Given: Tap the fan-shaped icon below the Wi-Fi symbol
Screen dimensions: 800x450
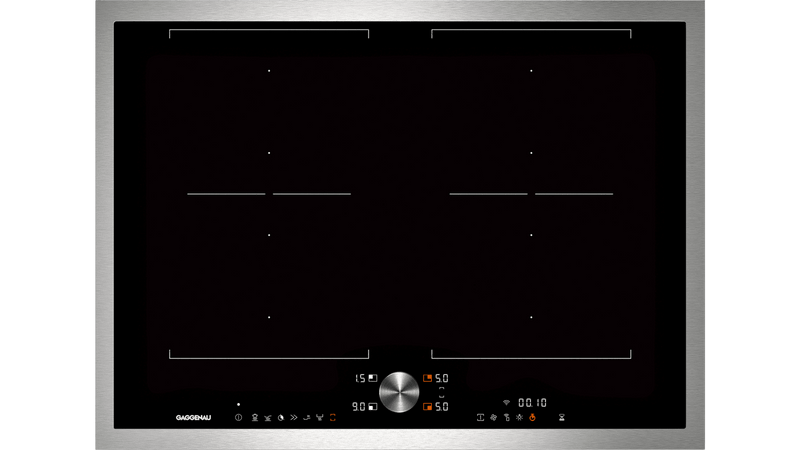Looking at the screenshot, I should 493,417.
